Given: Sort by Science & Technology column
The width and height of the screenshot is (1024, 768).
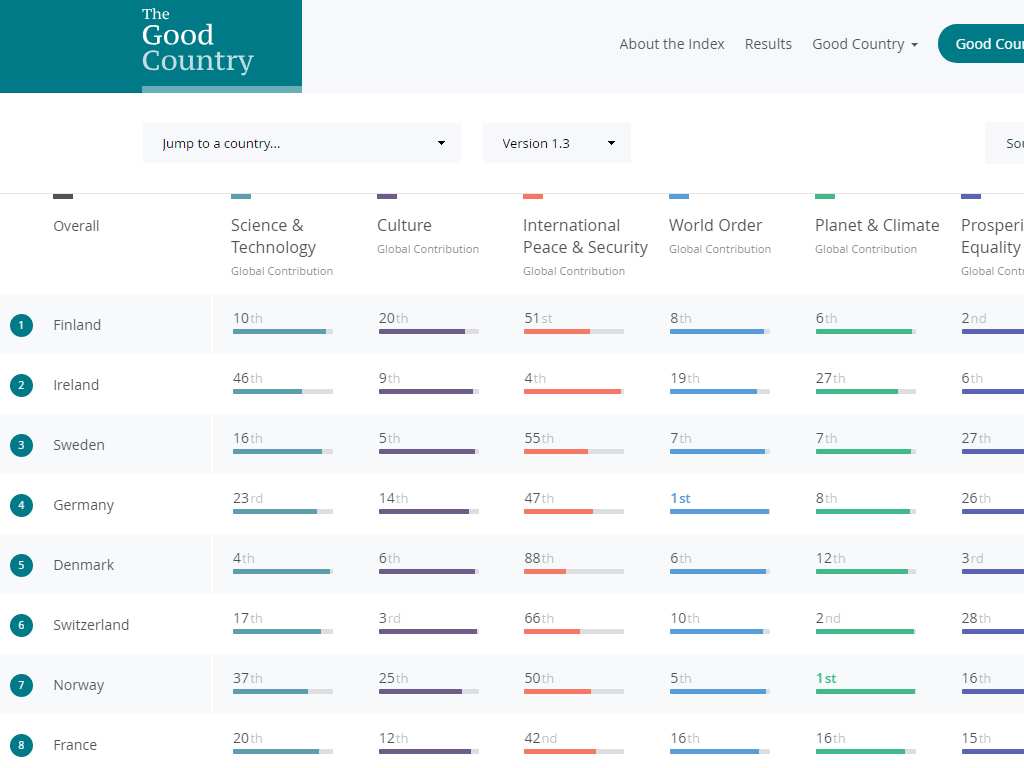Looking at the screenshot, I should (x=273, y=236).
